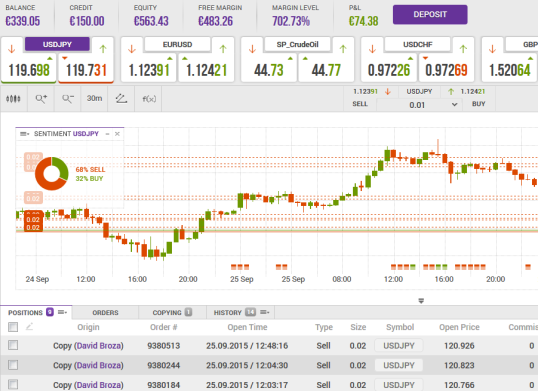This screenshot has height=391, width=538.
Task: Click Sell at 1.12391 in the order bar
Action: click(360, 104)
